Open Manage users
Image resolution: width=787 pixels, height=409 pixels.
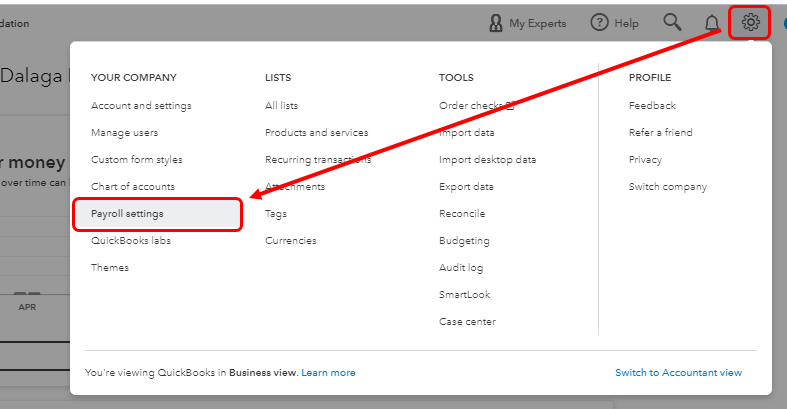click(124, 133)
